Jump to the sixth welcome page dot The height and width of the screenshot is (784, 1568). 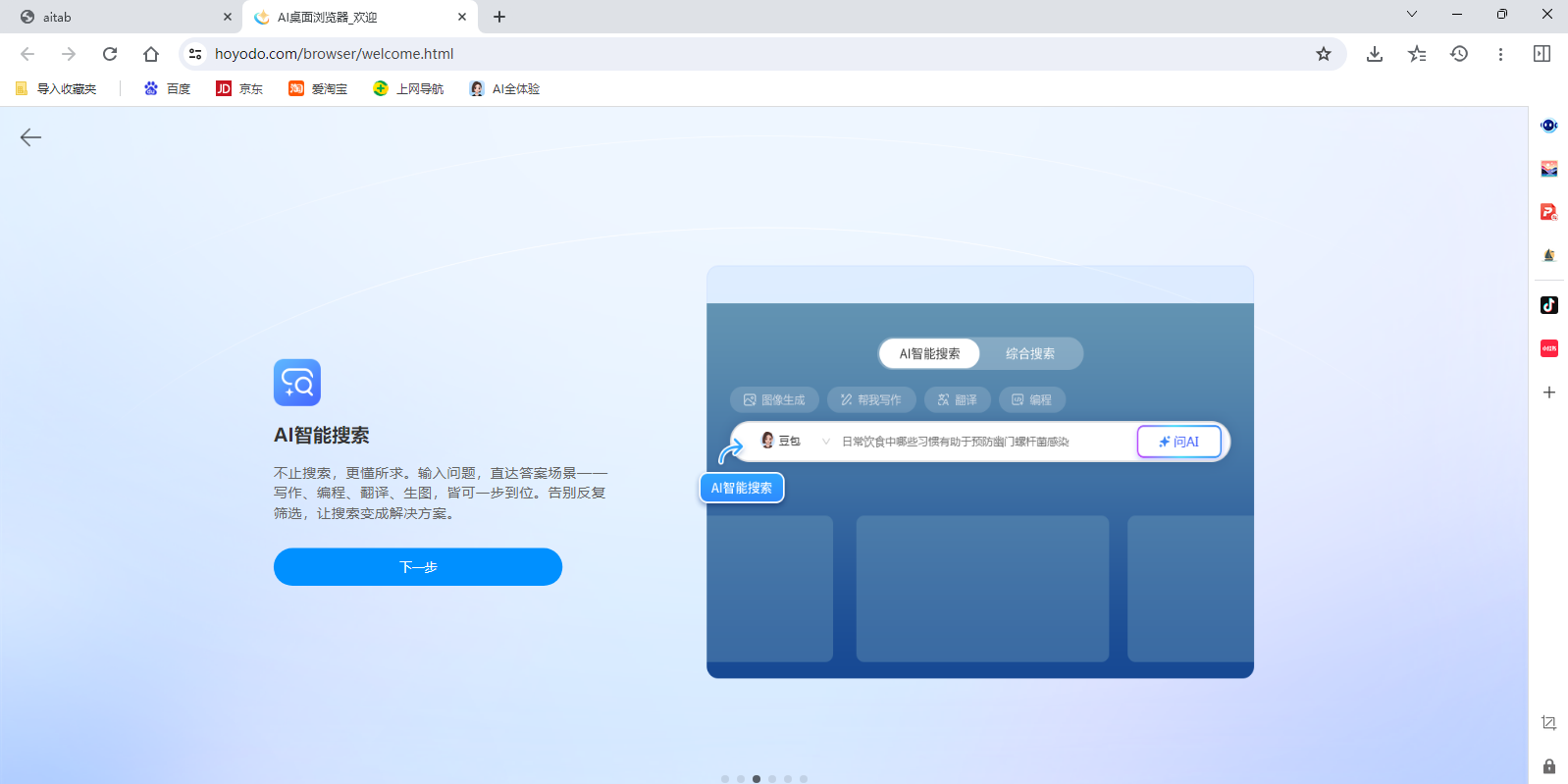(x=804, y=779)
